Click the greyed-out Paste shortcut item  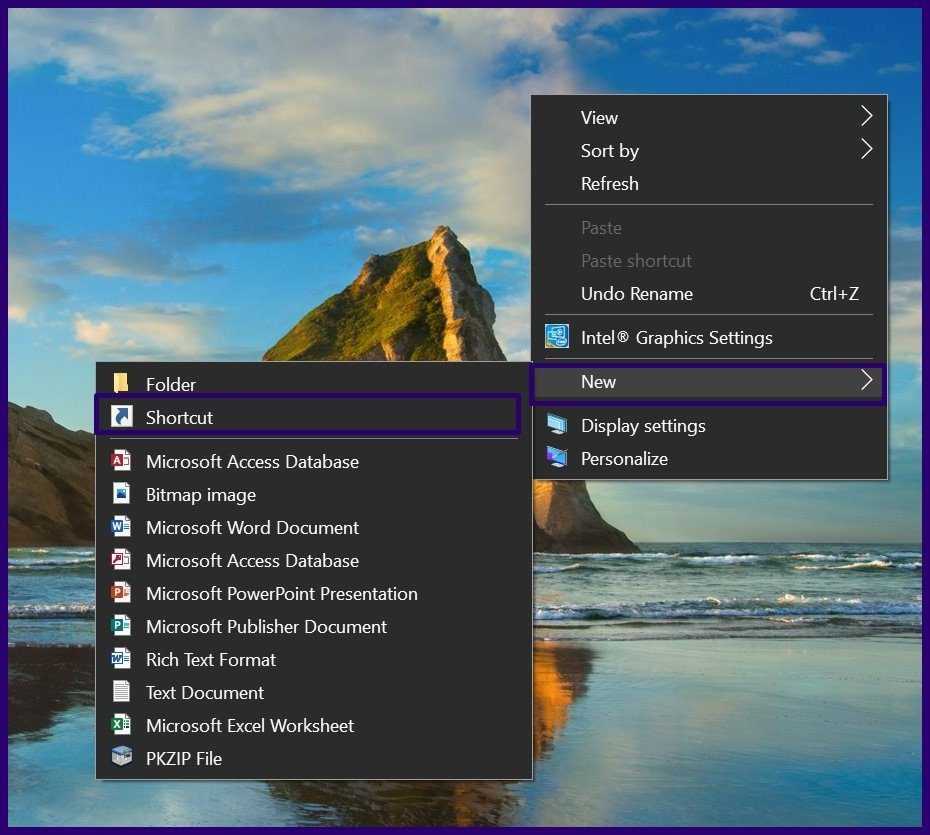click(x=636, y=261)
